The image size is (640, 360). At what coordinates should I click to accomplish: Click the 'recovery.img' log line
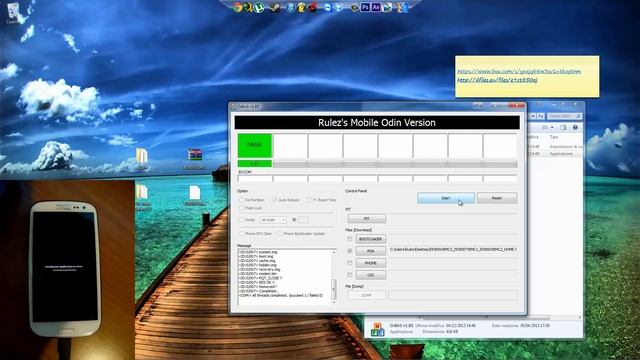(260, 269)
